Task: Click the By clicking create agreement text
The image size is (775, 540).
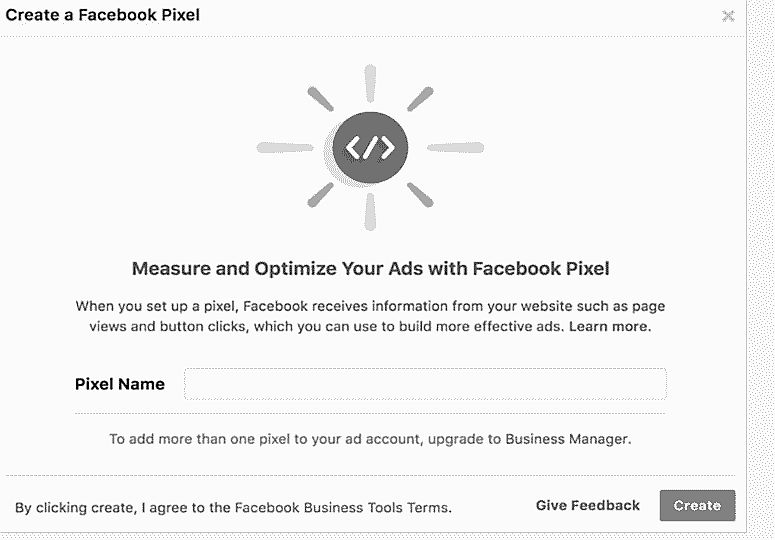Action: click(233, 507)
